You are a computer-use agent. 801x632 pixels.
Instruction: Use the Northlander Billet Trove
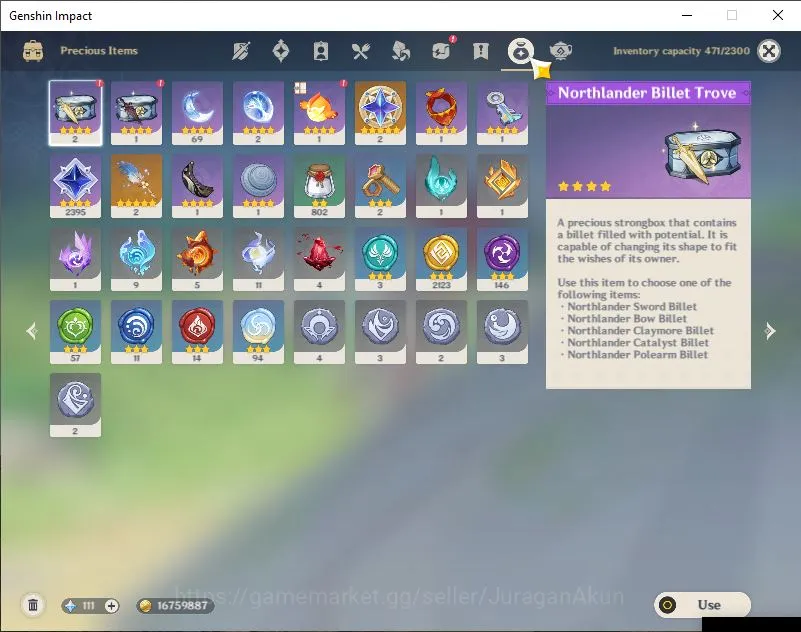coord(702,605)
